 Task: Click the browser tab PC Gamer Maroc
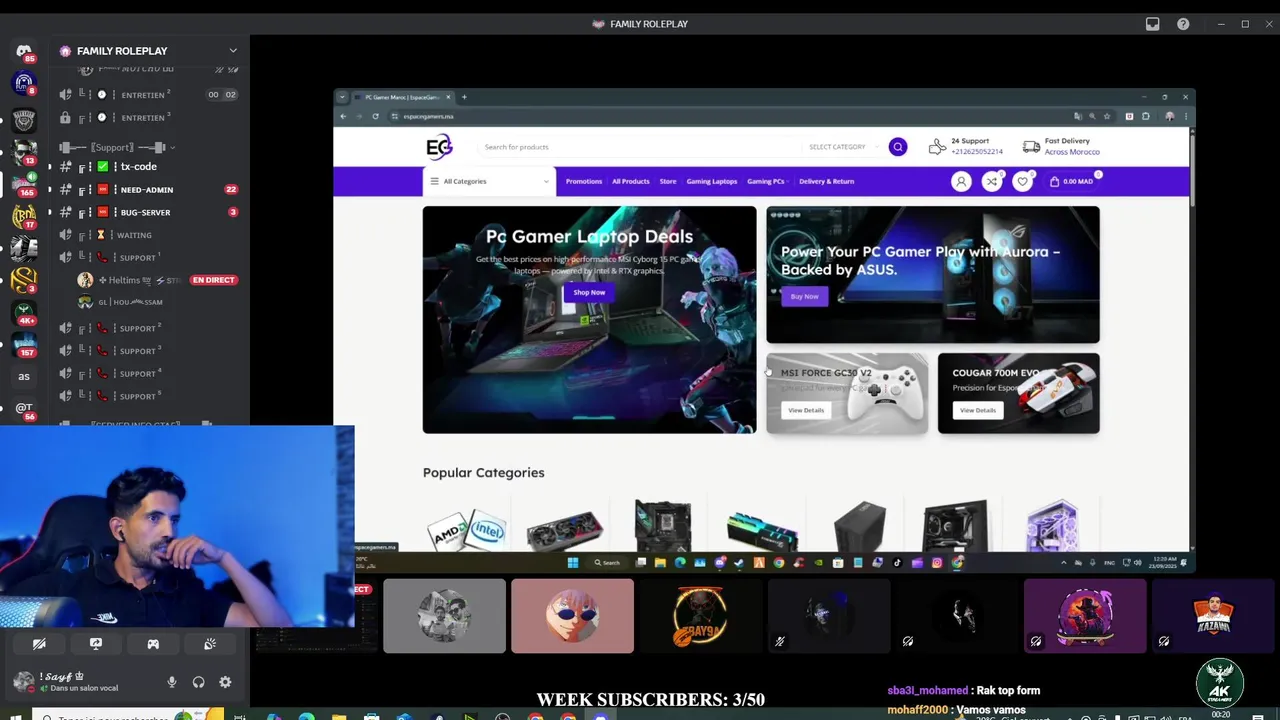click(402, 97)
